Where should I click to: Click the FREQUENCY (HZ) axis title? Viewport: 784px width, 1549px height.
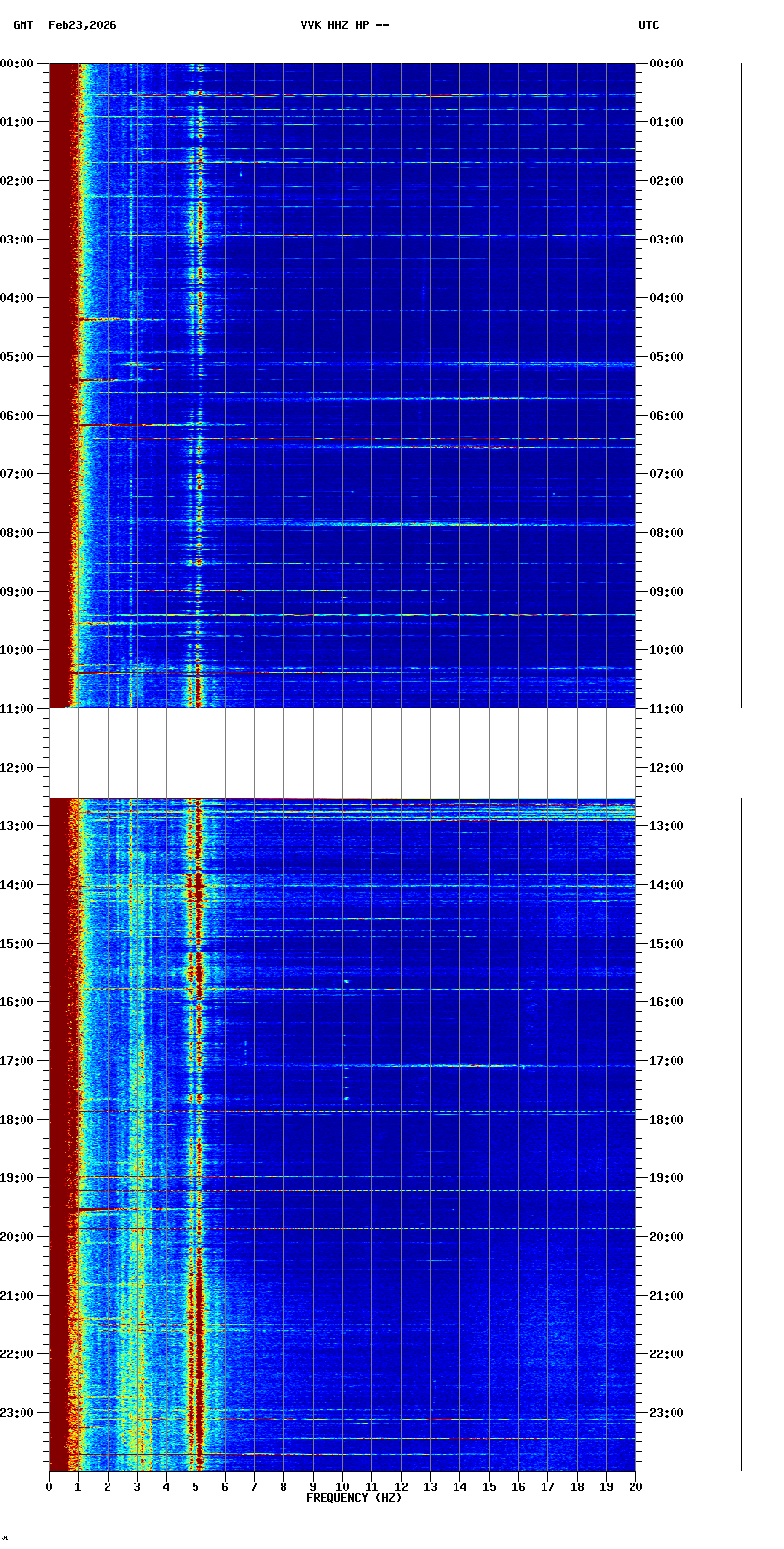click(353, 1498)
